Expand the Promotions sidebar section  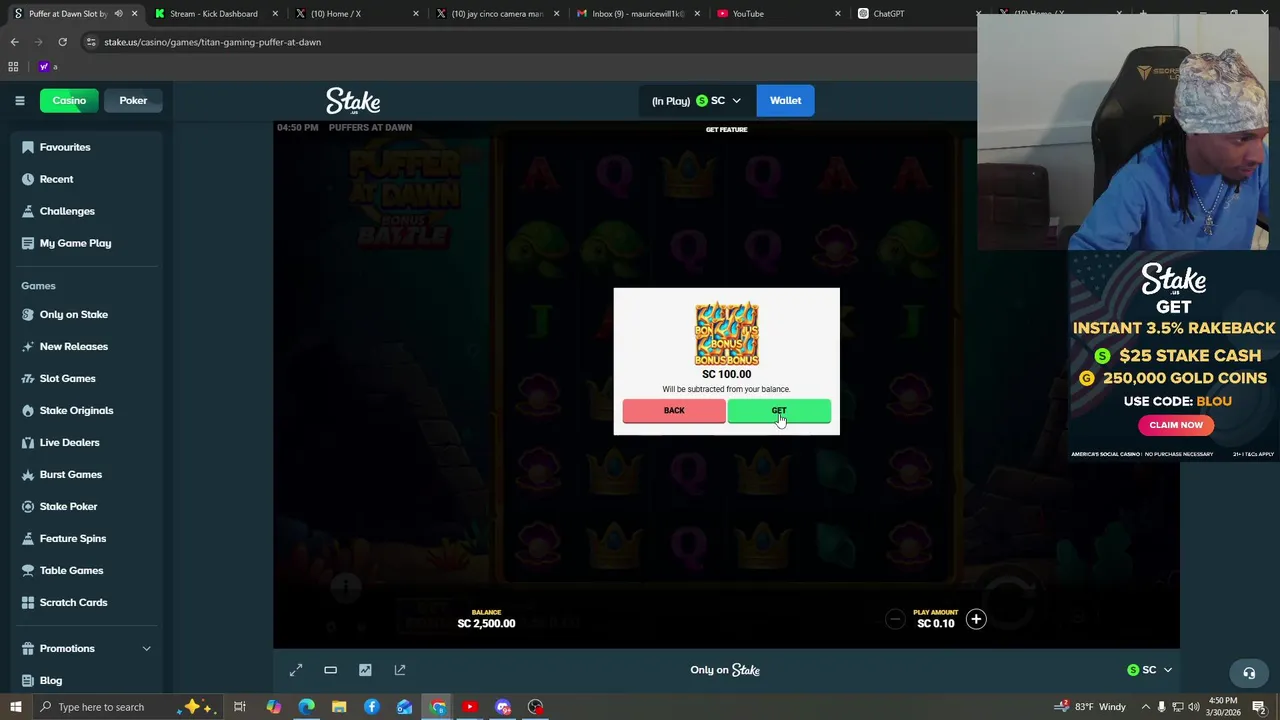click(146, 648)
